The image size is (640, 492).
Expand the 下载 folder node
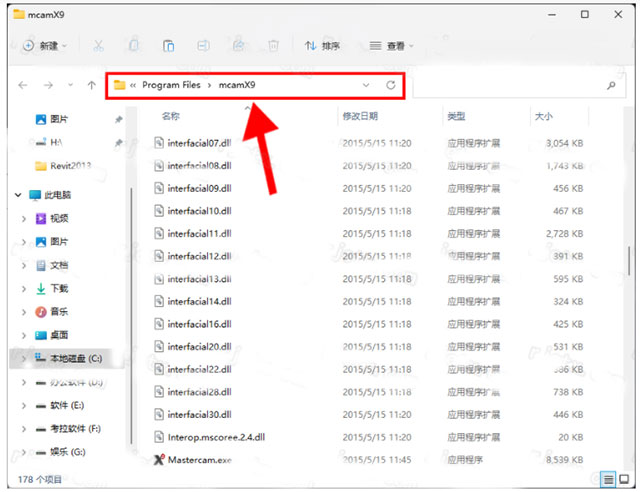(x=24, y=289)
